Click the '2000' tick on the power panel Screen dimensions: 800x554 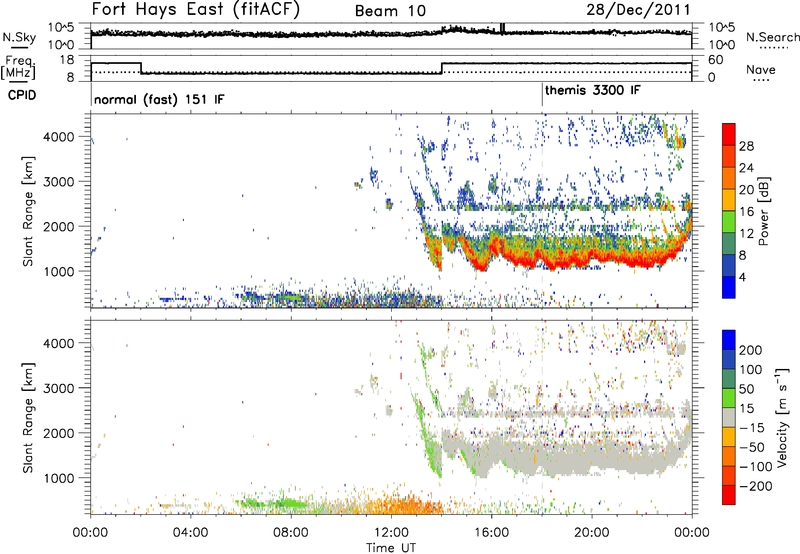coord(58,226)
